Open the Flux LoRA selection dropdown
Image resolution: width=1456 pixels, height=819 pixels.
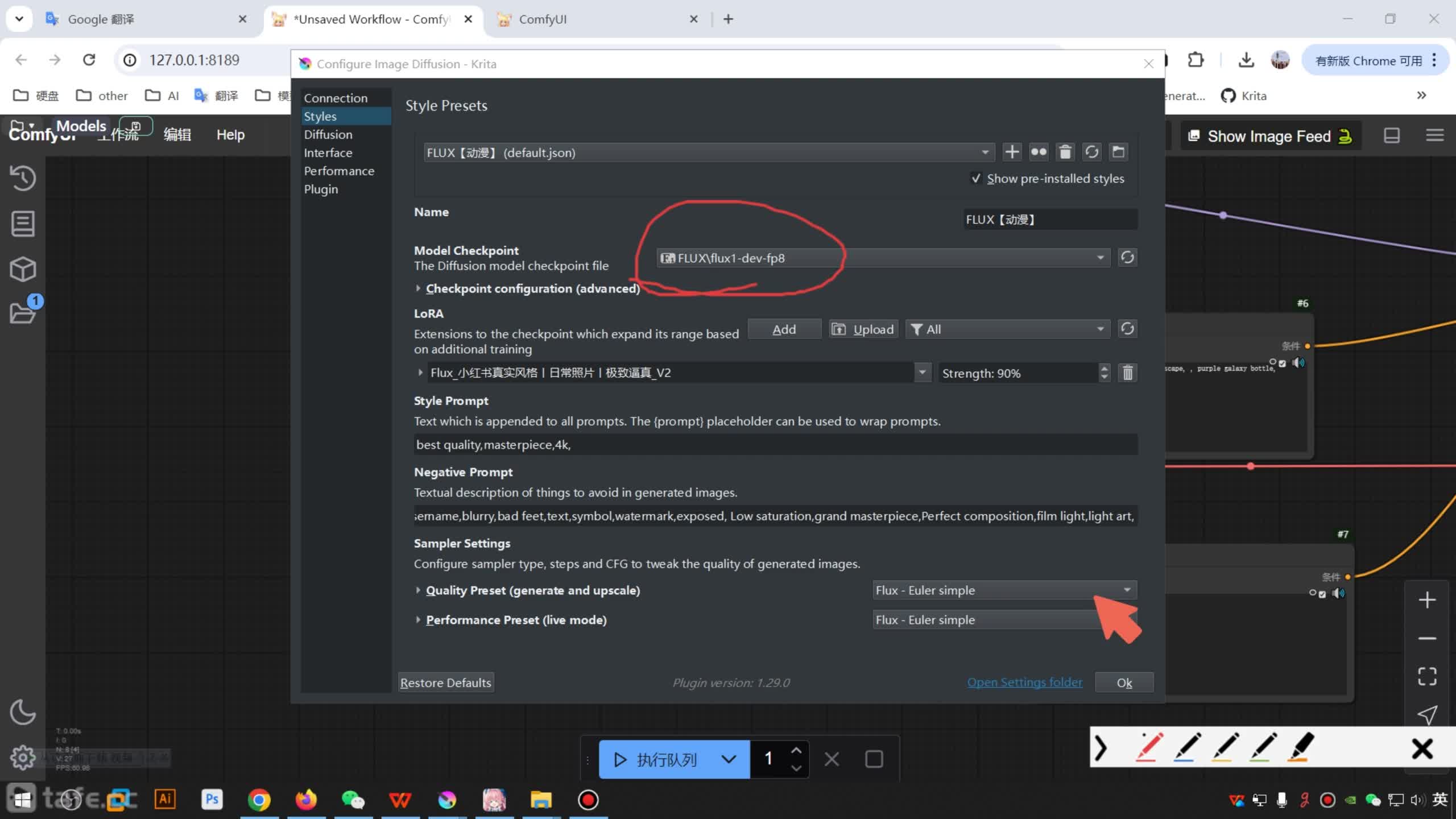(923, 373)
